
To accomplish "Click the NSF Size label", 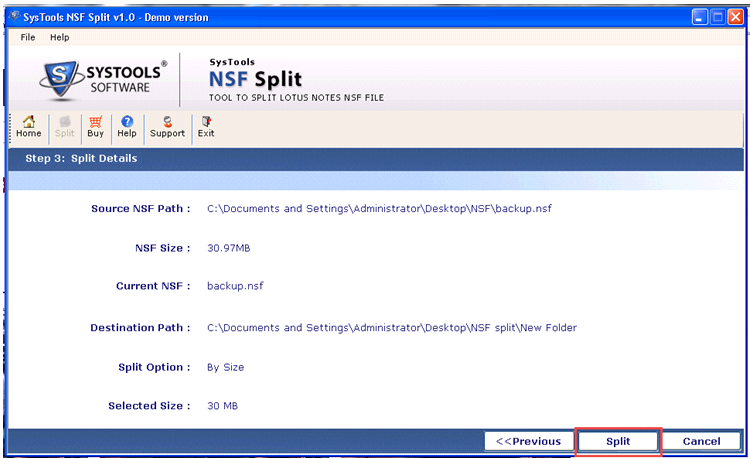I will [x=163, y=248].
